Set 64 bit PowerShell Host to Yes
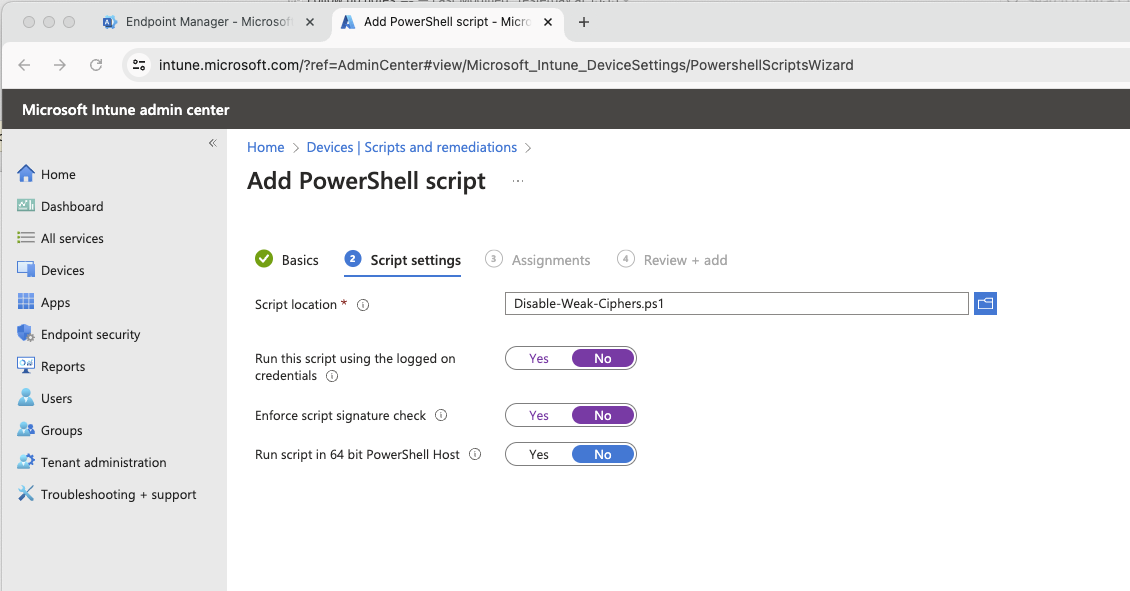 [x=538, y=454]
